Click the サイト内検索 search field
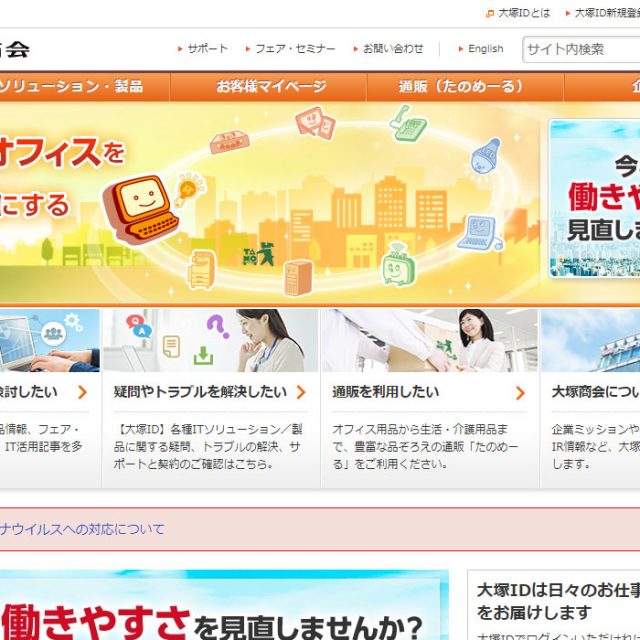The width and height of the screenshot is (640, 640). pyautogui.click(x=580, y=49)
